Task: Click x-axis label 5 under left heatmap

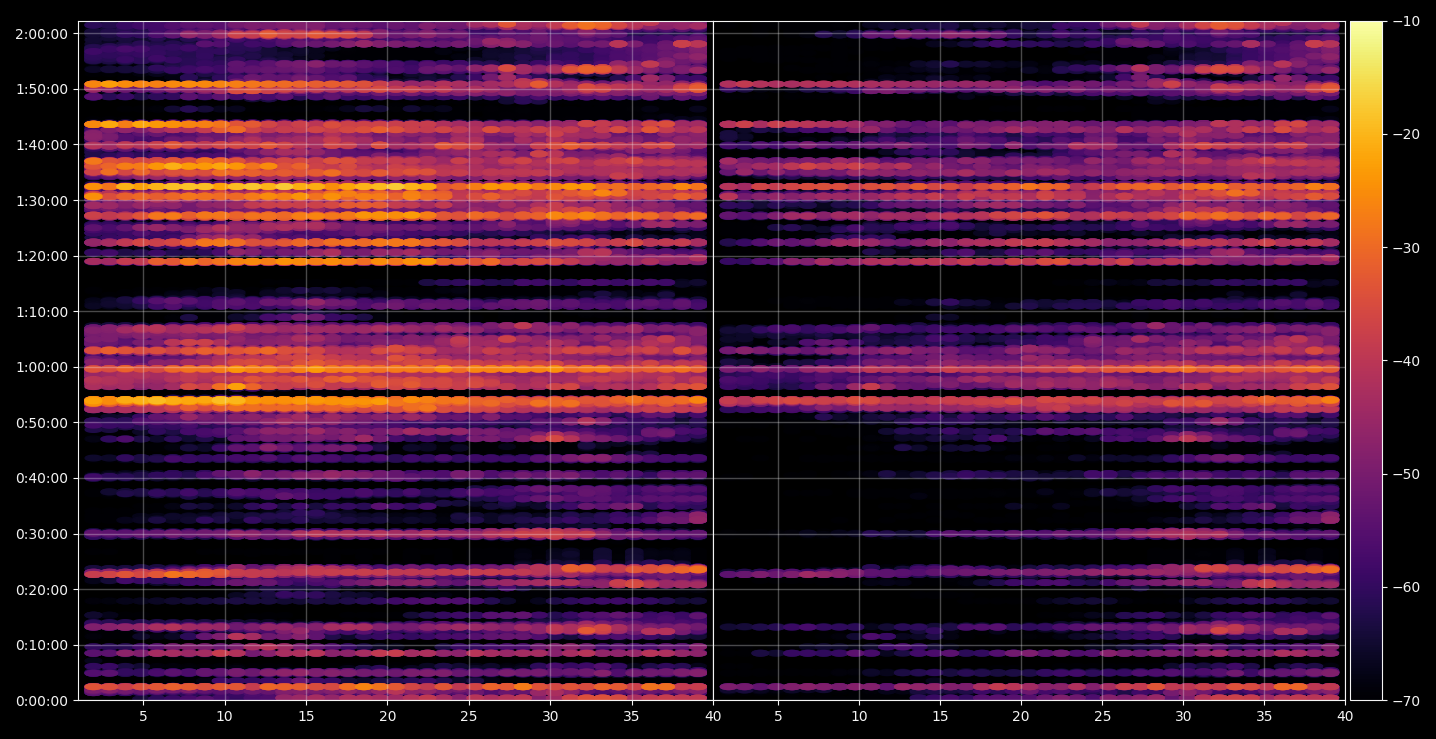Action: pos(143,717)
